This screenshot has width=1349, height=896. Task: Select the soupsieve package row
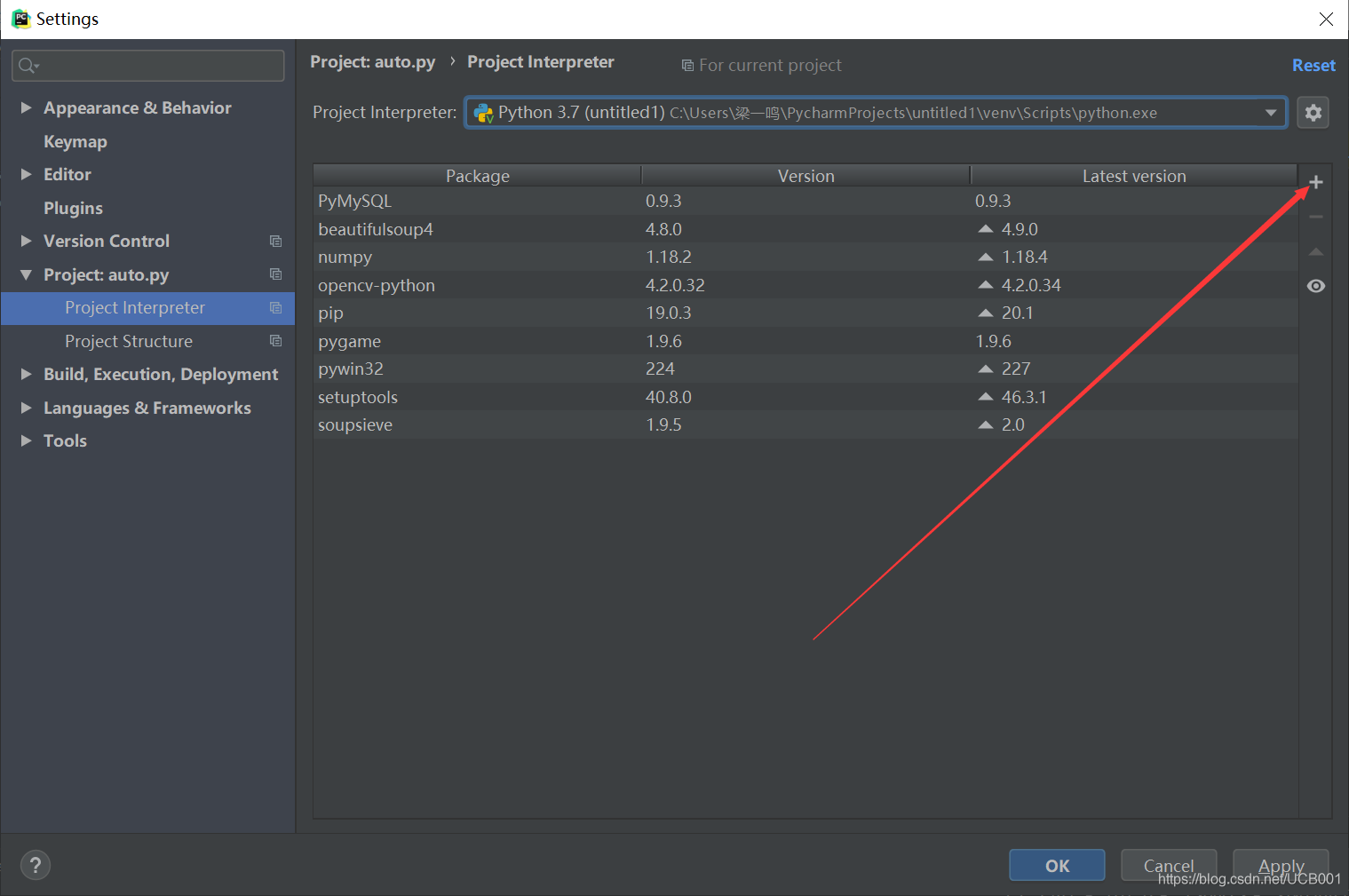(x=805, y=424)
